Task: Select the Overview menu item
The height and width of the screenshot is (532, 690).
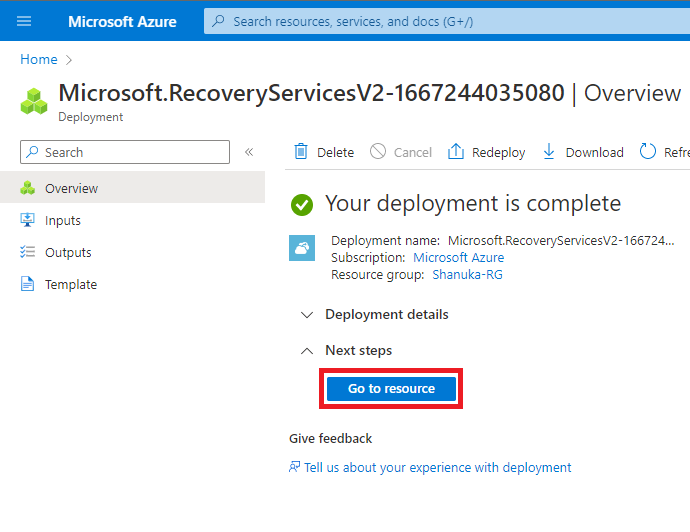Action: tap(71, 188)
